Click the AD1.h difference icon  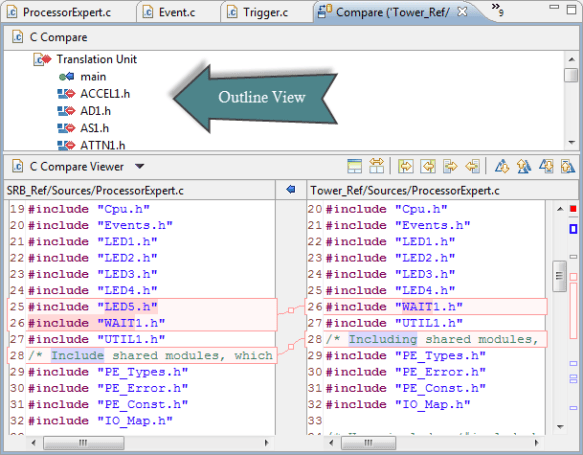[x=67, y=111]
